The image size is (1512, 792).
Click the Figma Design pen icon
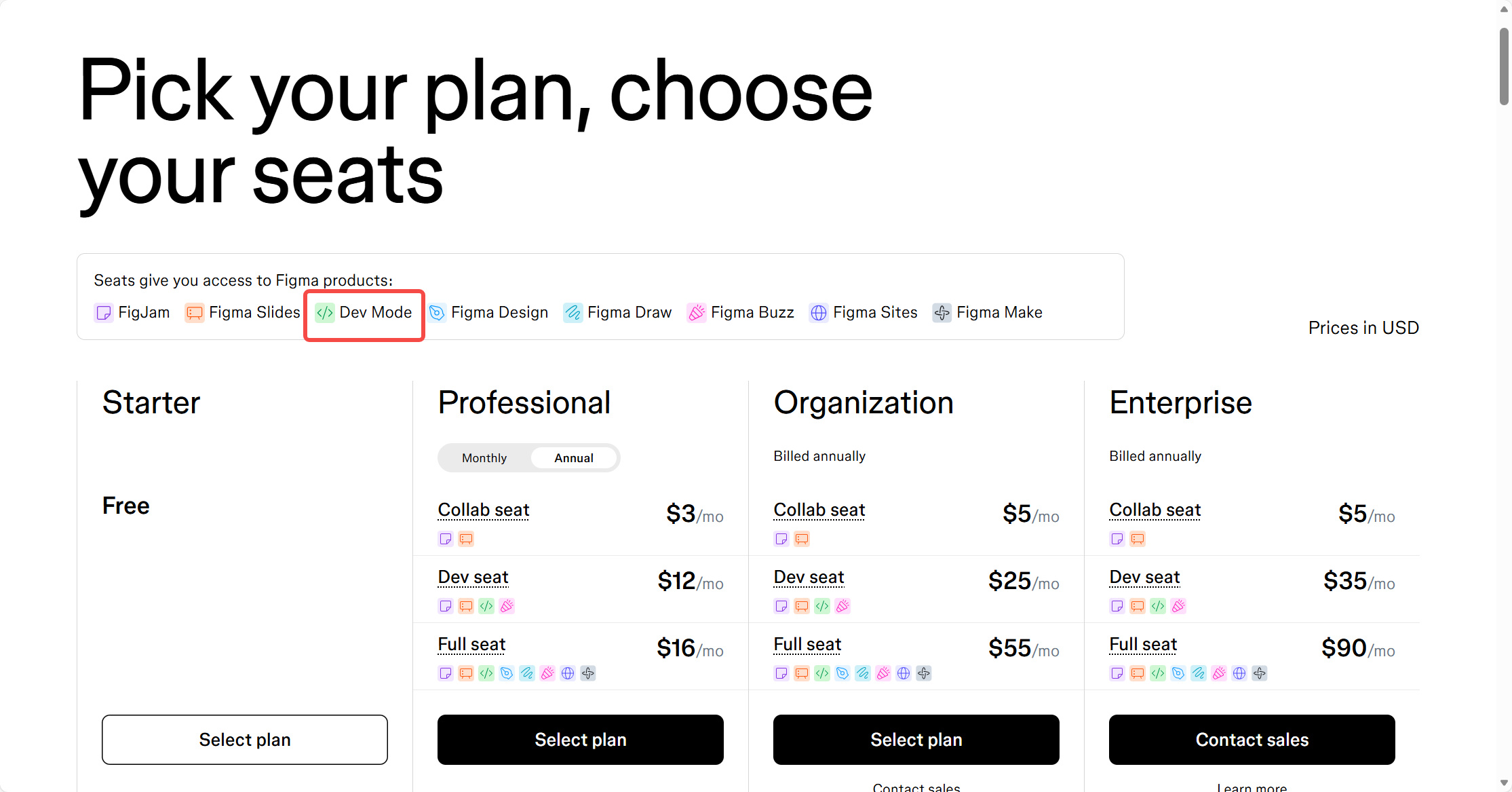click(437, 313)
